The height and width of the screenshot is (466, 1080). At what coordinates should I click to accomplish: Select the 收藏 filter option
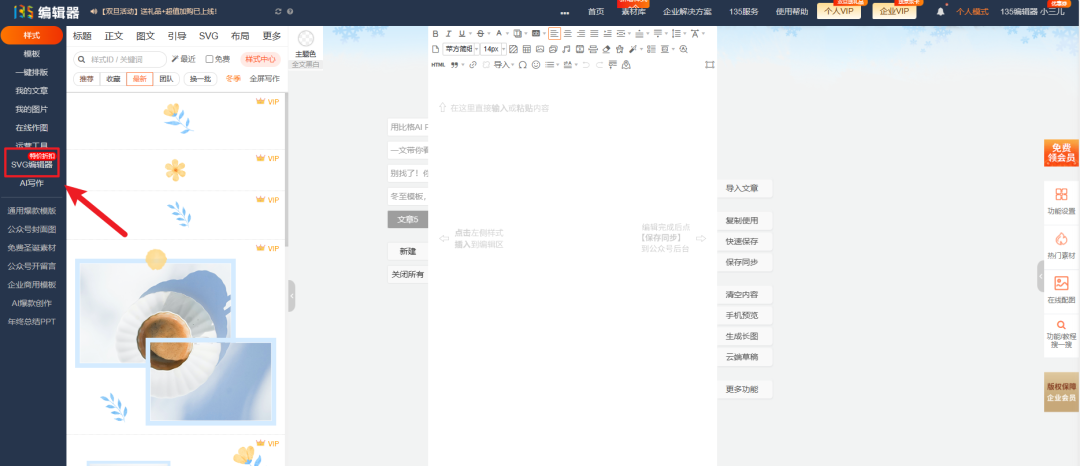pos(113,78)
